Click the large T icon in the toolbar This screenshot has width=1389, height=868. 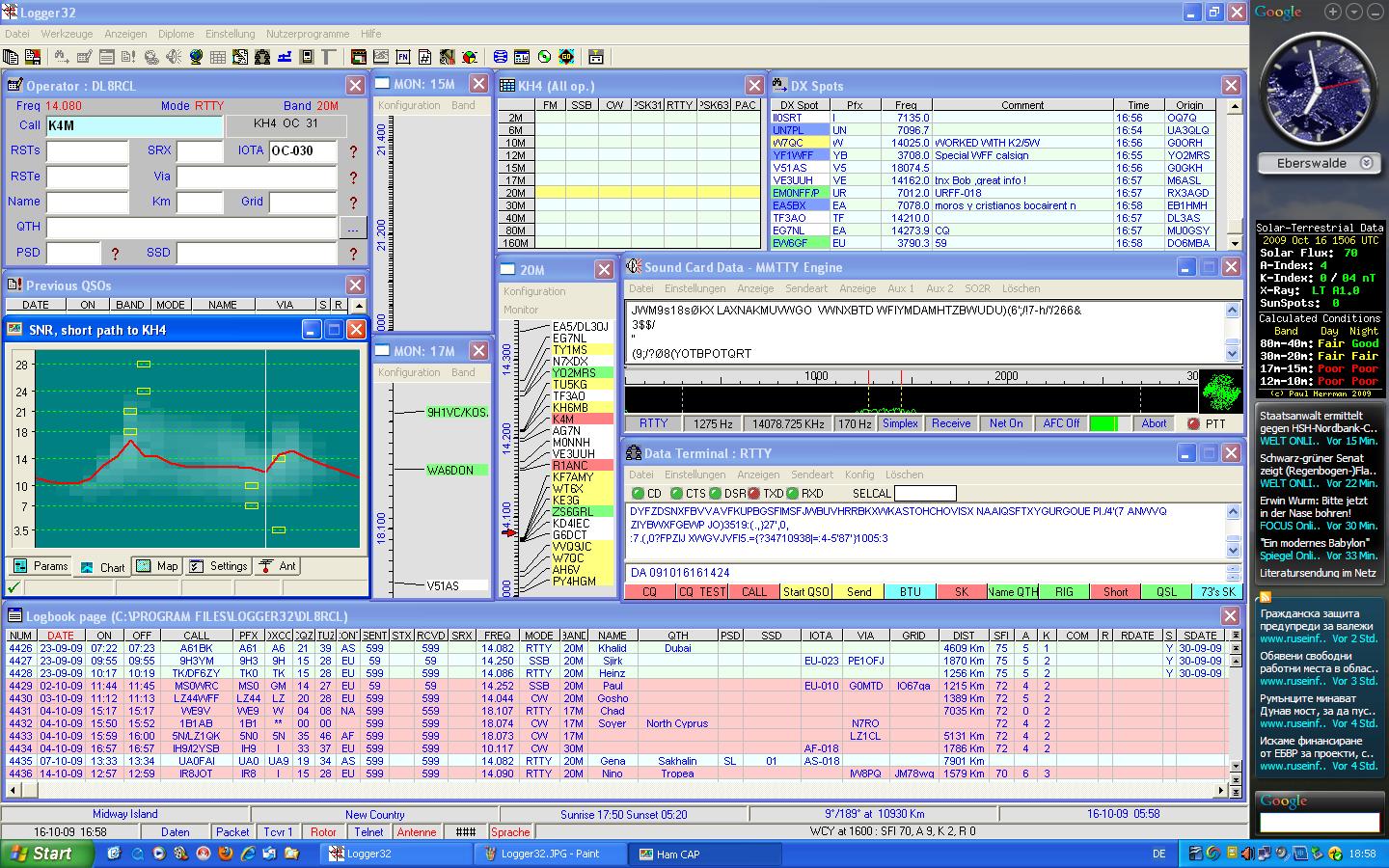coord(328,57)
